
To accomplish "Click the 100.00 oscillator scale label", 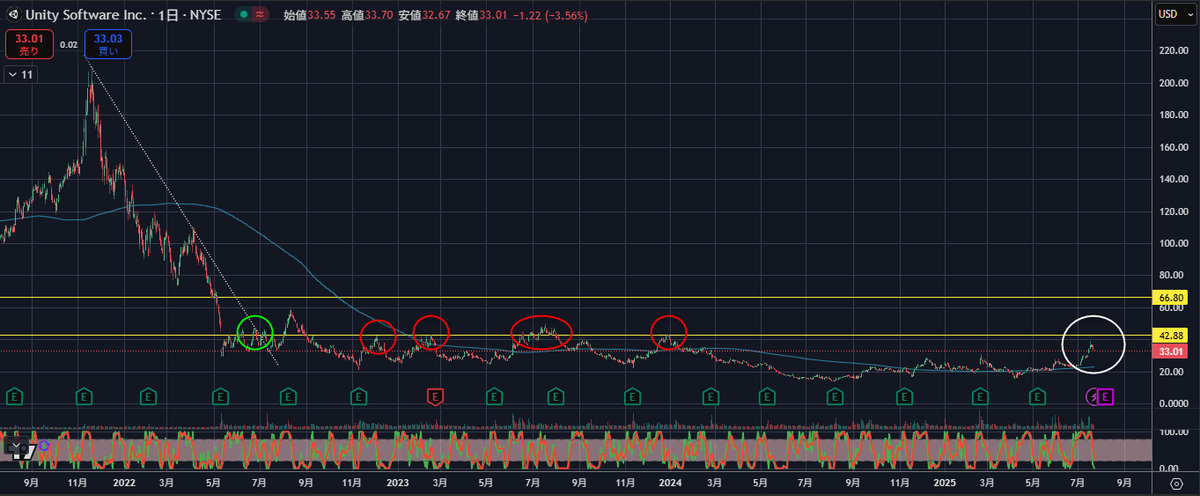I will tap(1173, 431).
